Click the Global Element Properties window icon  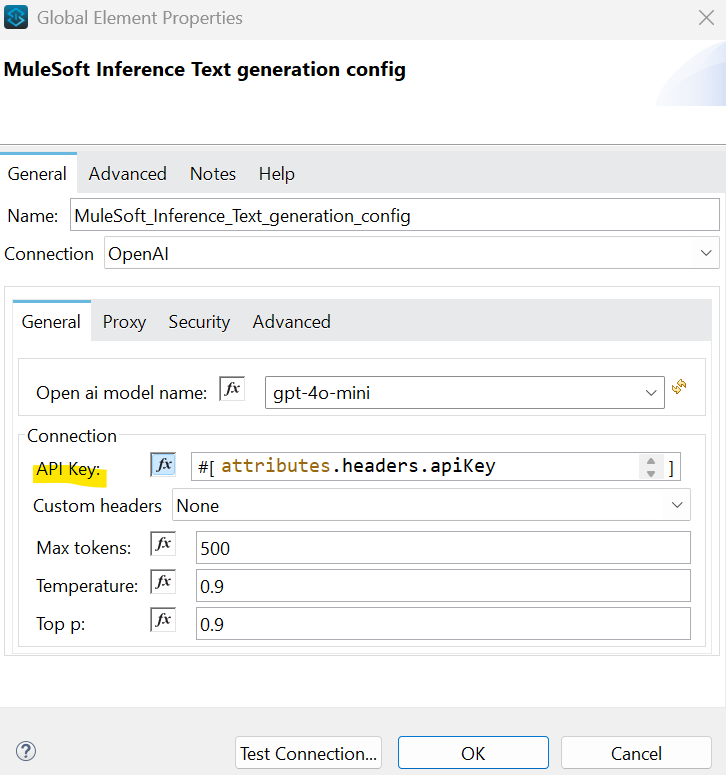[18, 18]
